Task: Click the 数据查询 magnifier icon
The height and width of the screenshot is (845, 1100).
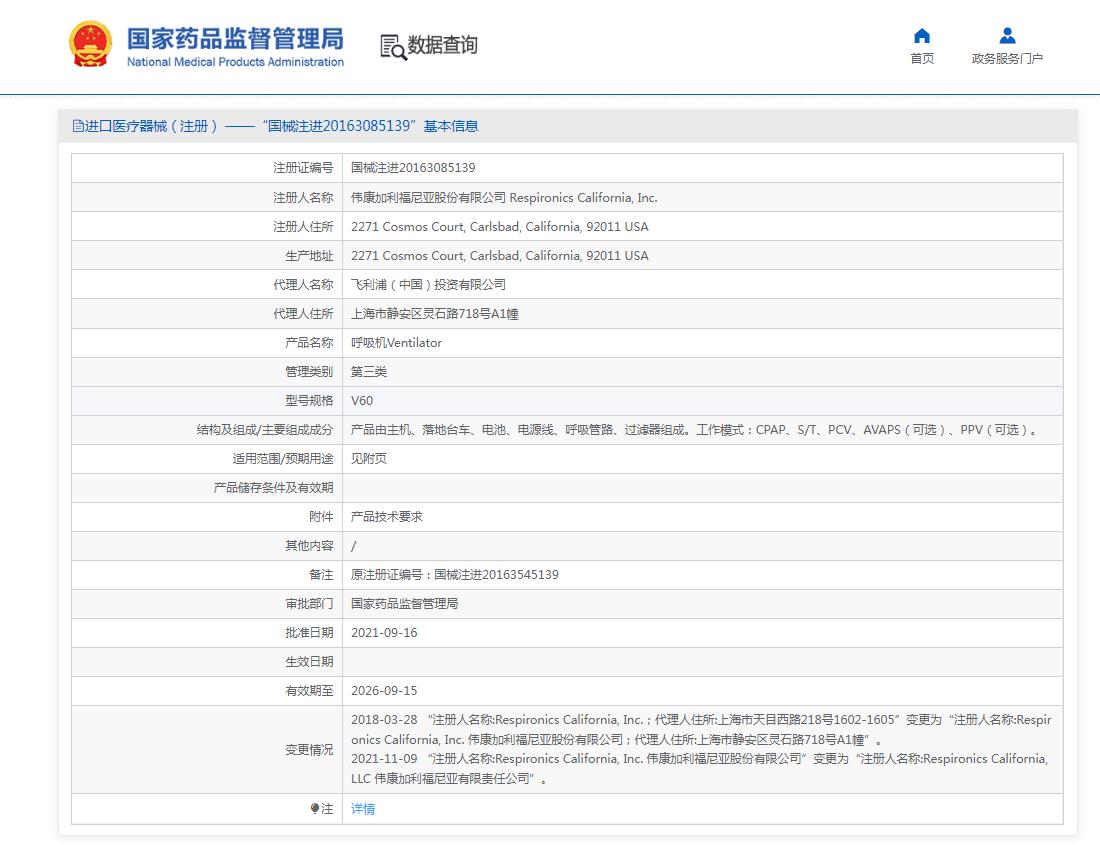Action: point(392,46)
